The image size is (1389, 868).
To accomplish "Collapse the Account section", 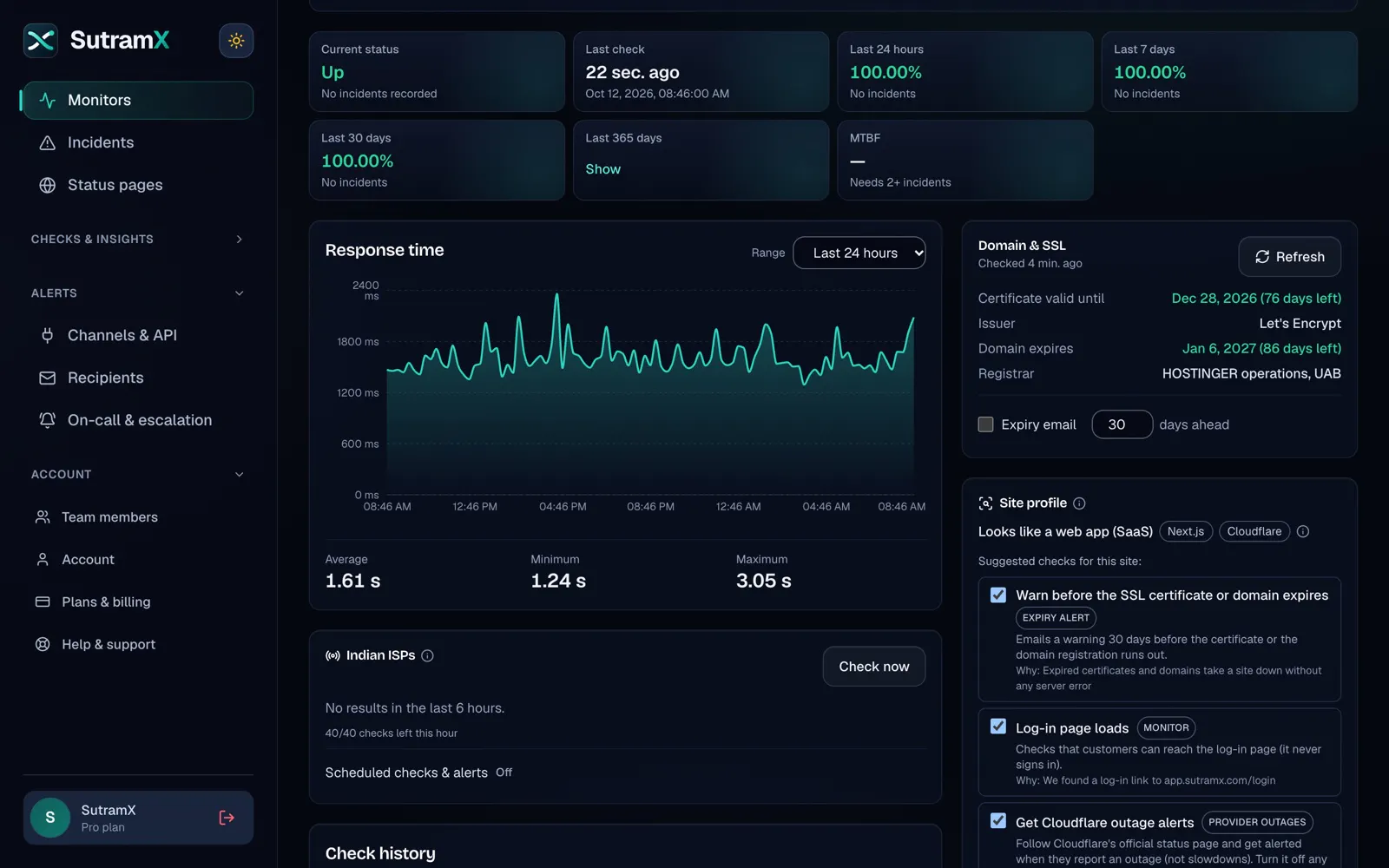I will (x=138, y=474).
